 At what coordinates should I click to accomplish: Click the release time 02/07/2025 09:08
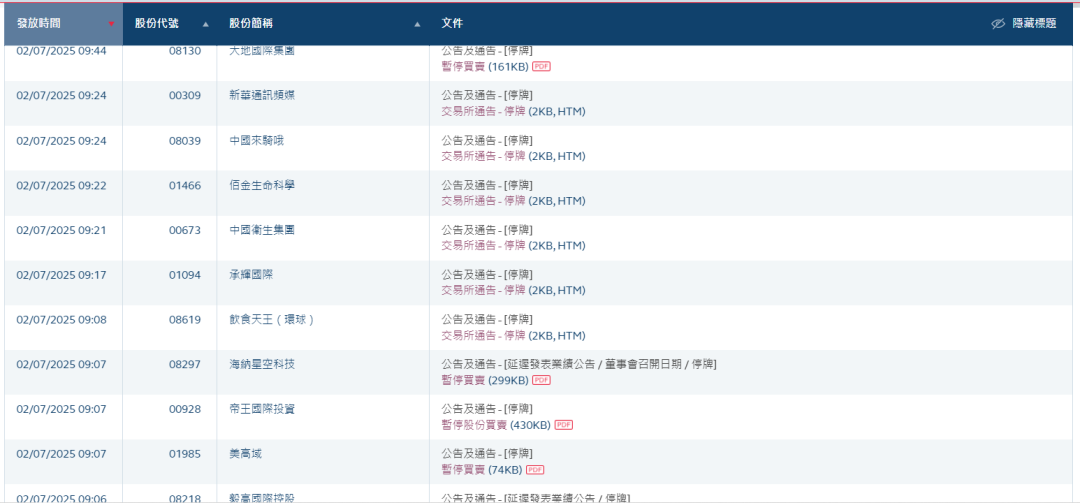[x=61, y=319]
